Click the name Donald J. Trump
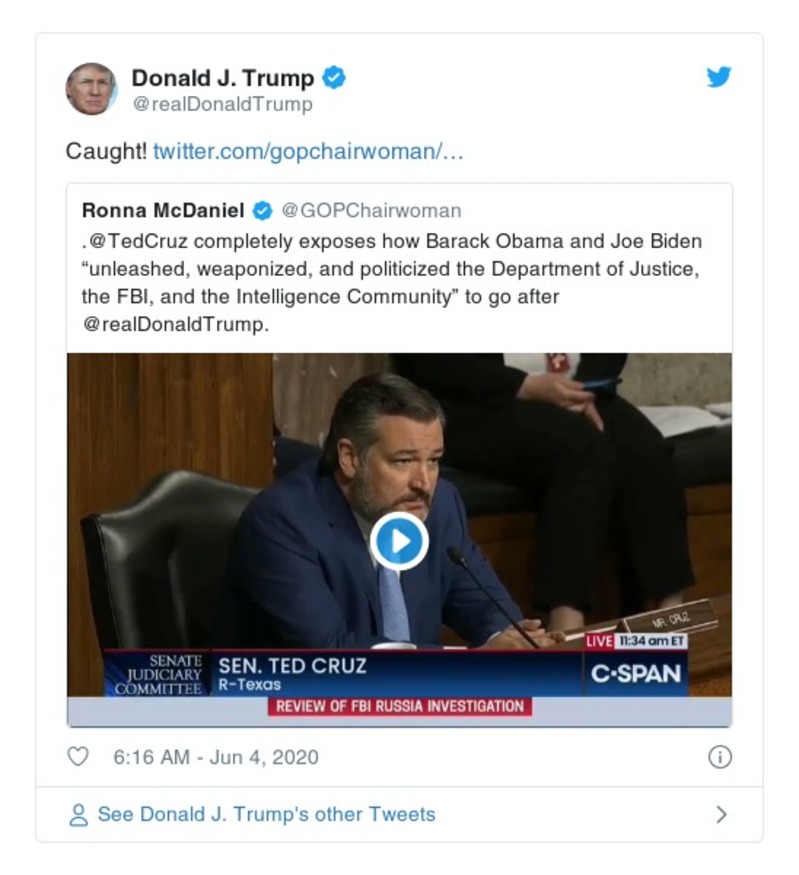This screenshot has width=799, height=875. point(221,75)
